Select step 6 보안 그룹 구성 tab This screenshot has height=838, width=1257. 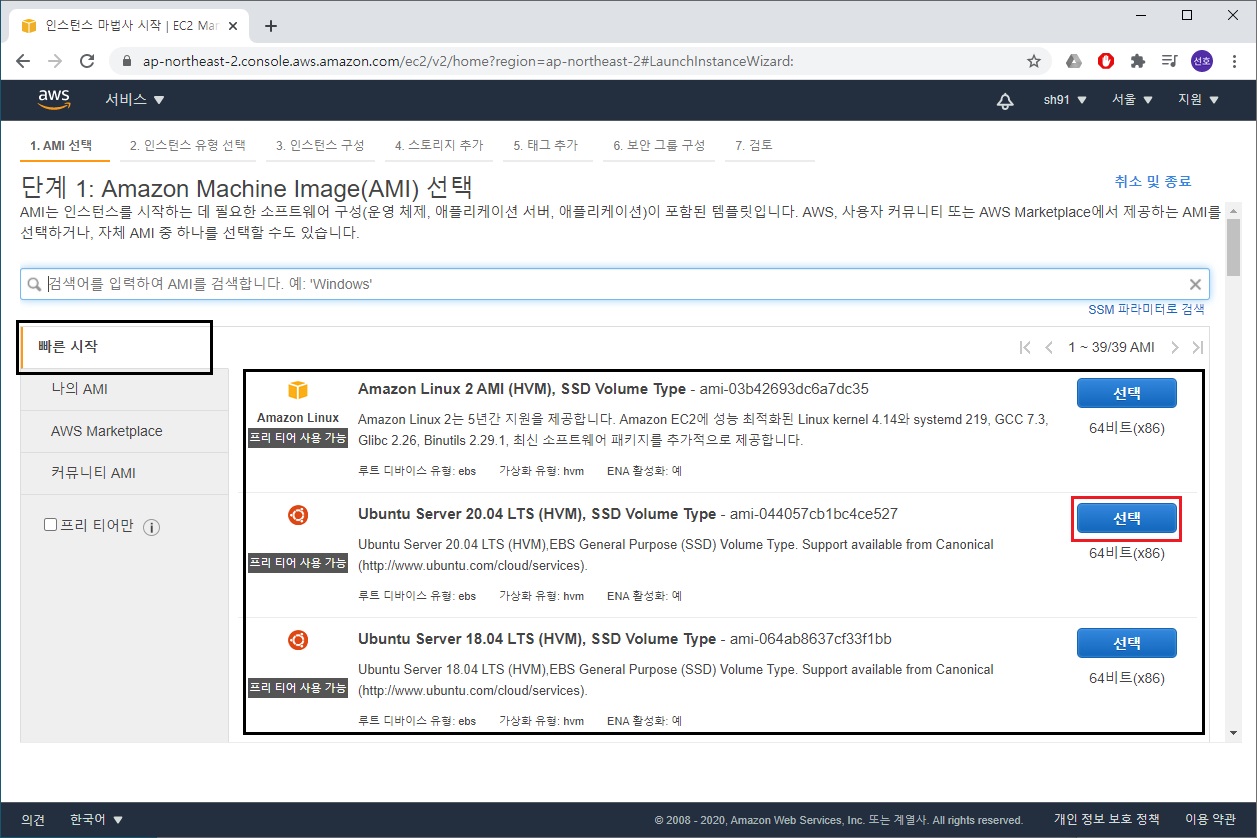coord(659,146)
